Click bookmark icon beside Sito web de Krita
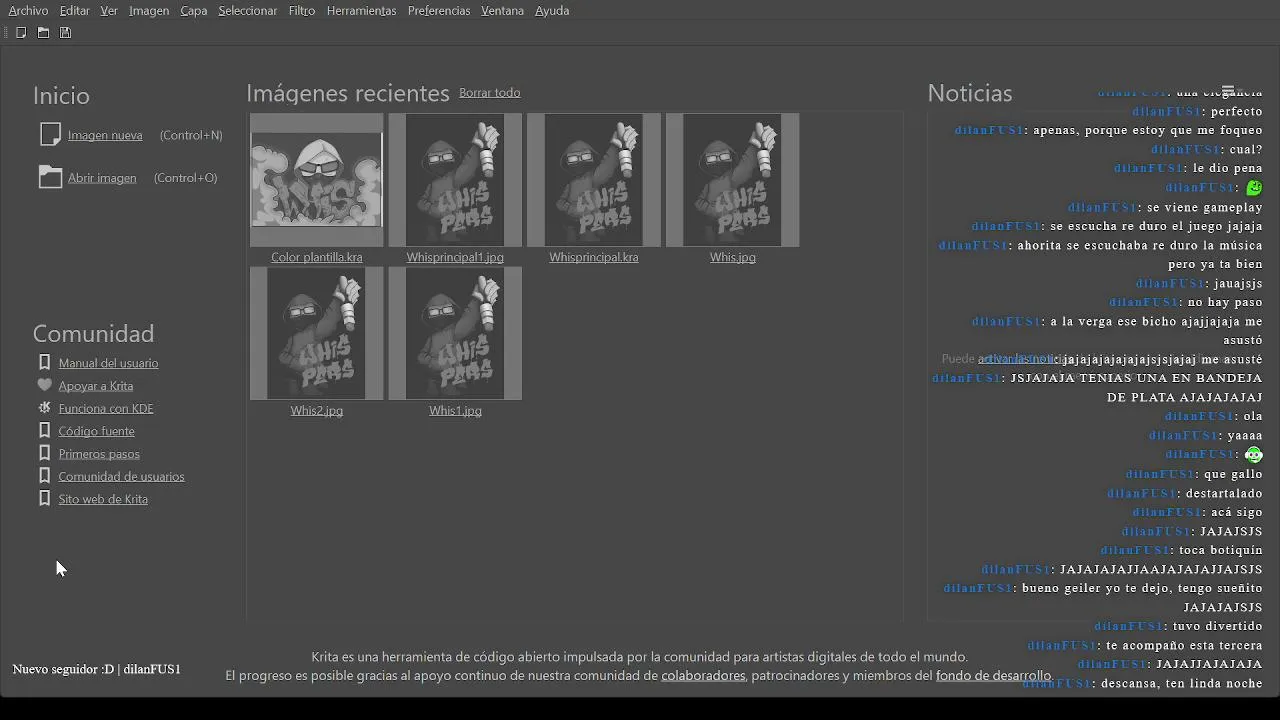 coord(44,498)
